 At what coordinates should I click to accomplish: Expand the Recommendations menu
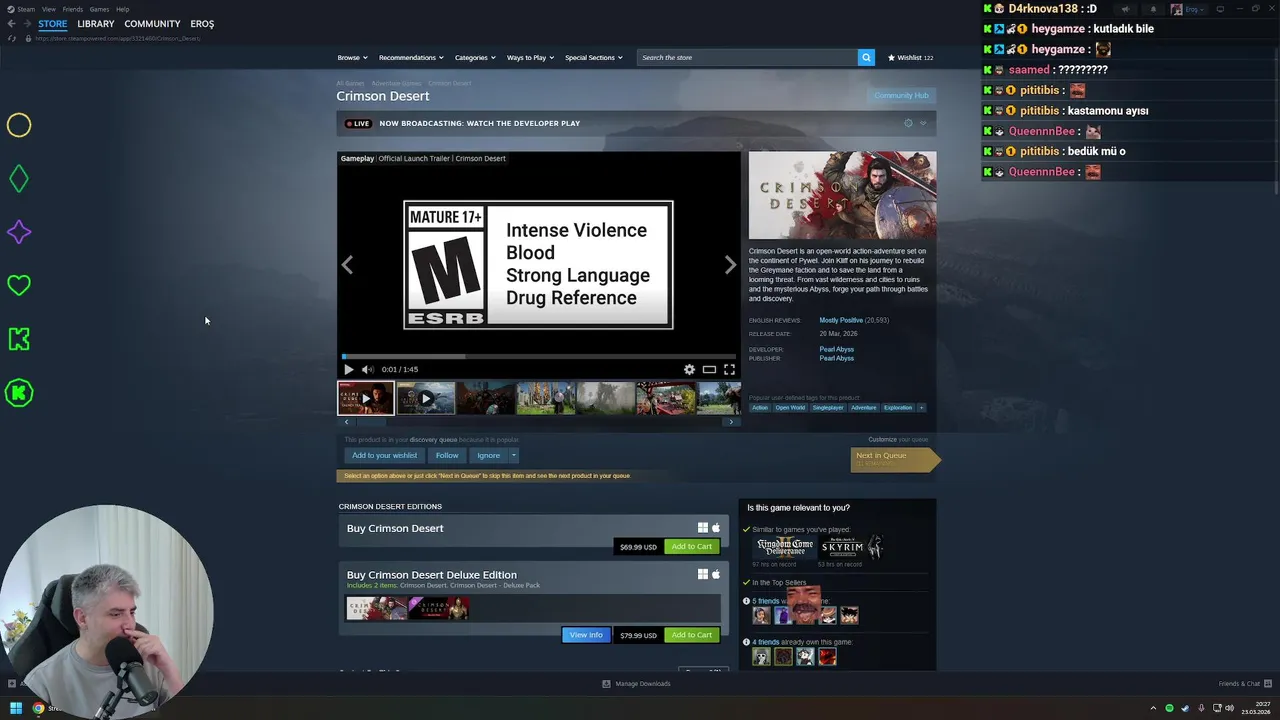click(411, 57)
